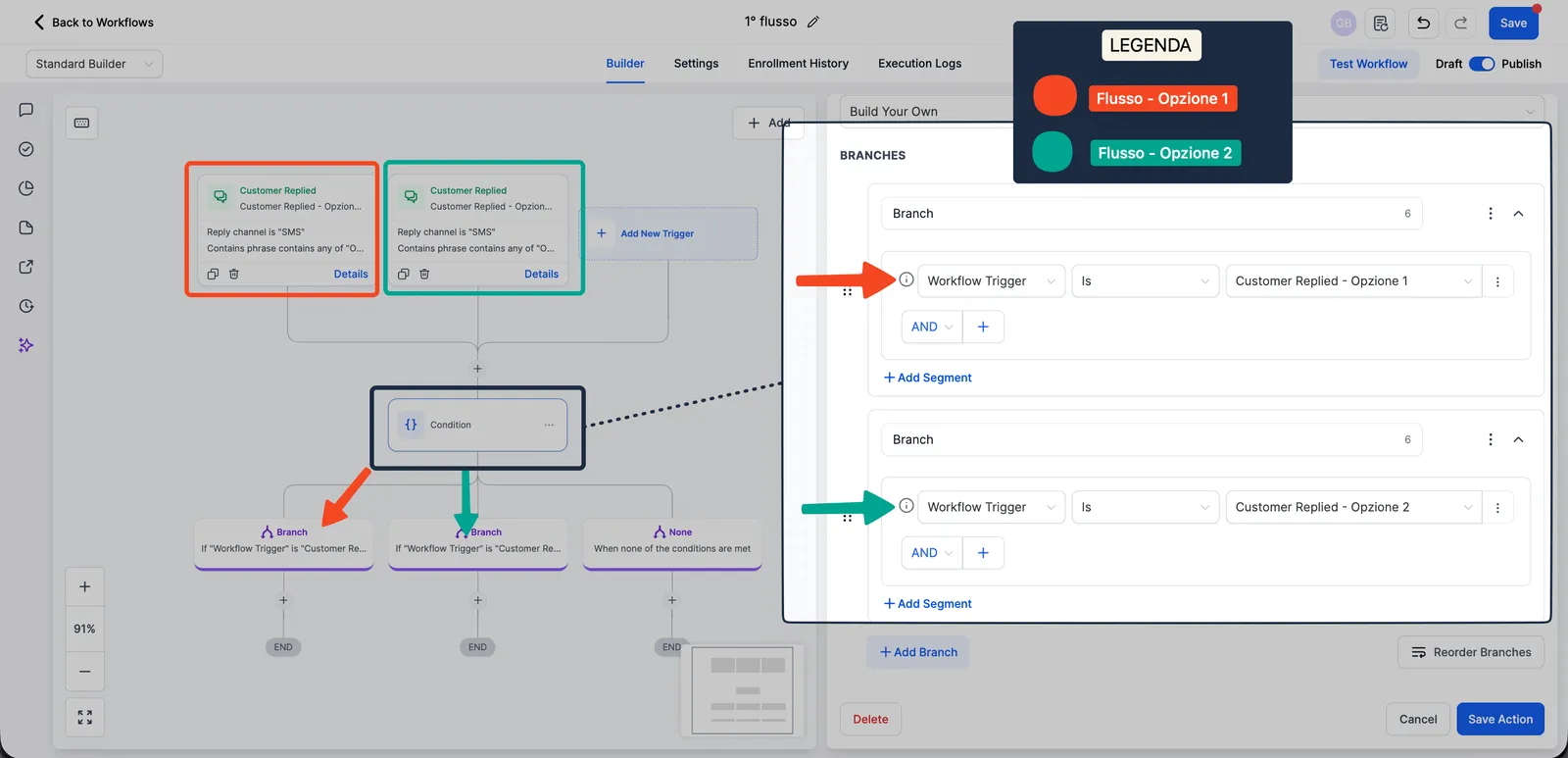Open the AI sparkle icon in sidebar
This screenshot has height=758, width=1568.
[26, 345]
